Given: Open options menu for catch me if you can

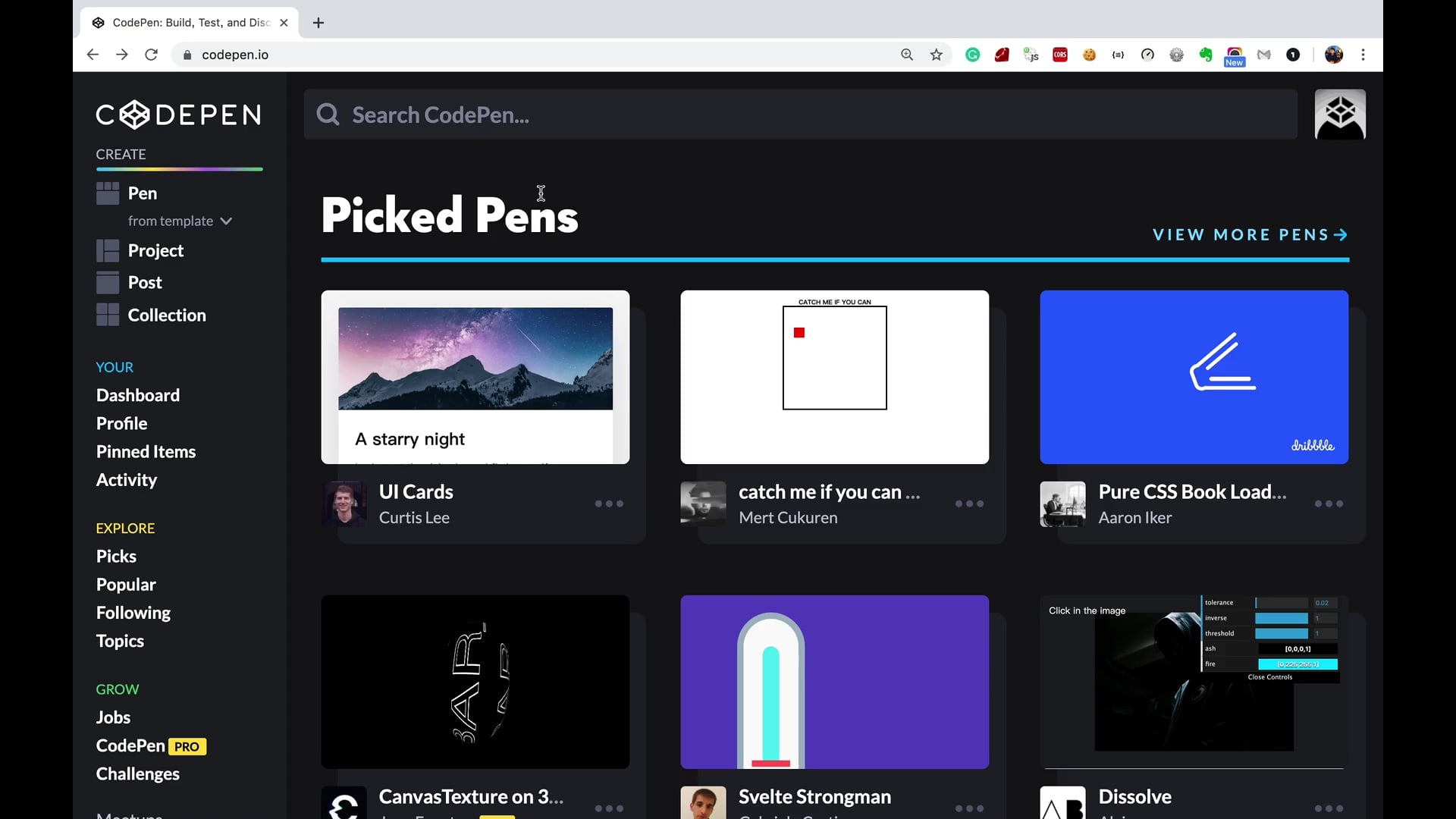Looking at the screenshot, I should (969, 504).
